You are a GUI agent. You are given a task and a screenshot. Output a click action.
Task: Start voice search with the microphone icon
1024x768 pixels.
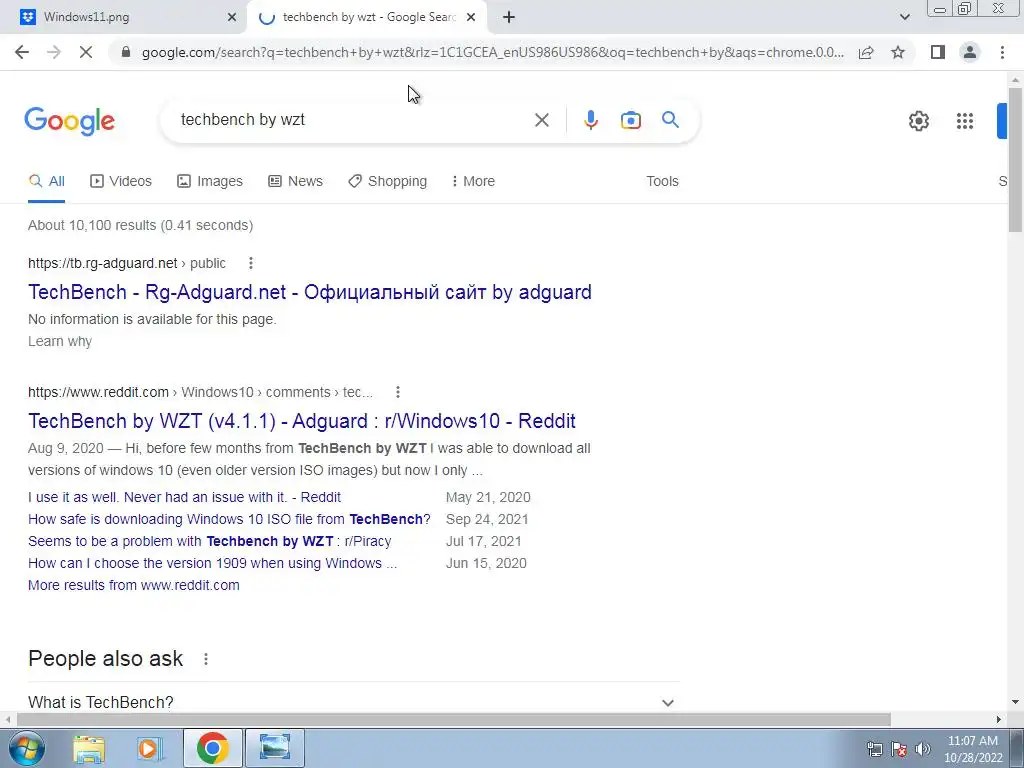coord(590,120)
